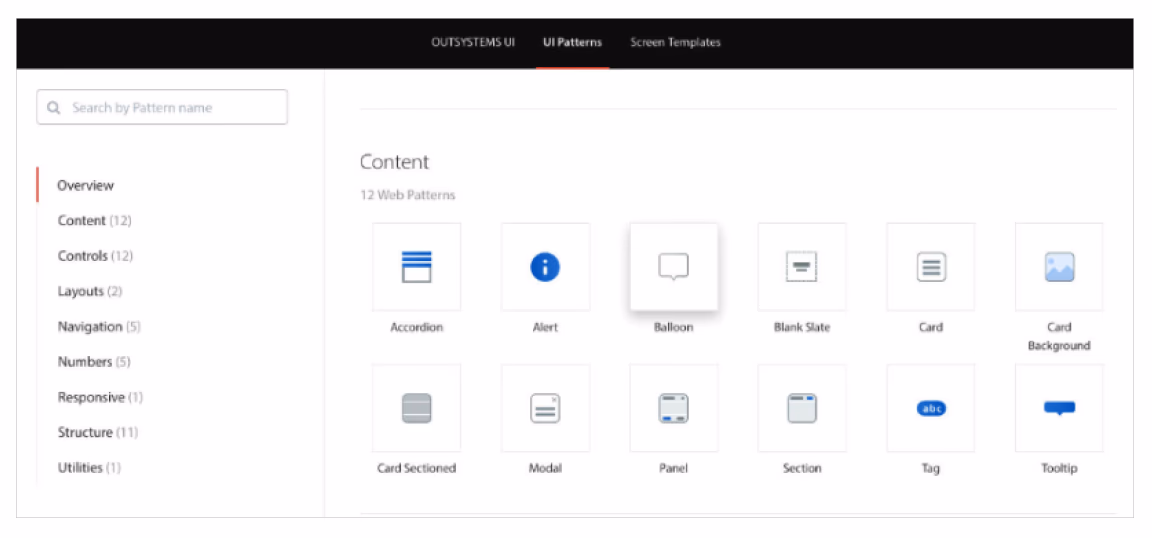Click the 'Tooltip' label text
This screenshot has height=538, width=1152.
pyautogui.click(x=1059, y=468)
